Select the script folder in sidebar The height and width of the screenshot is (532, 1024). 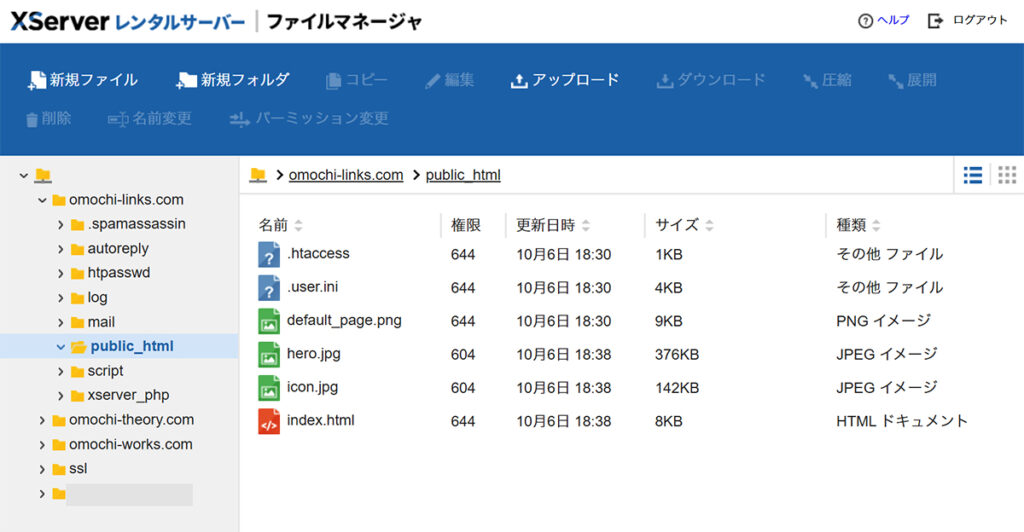105,371
